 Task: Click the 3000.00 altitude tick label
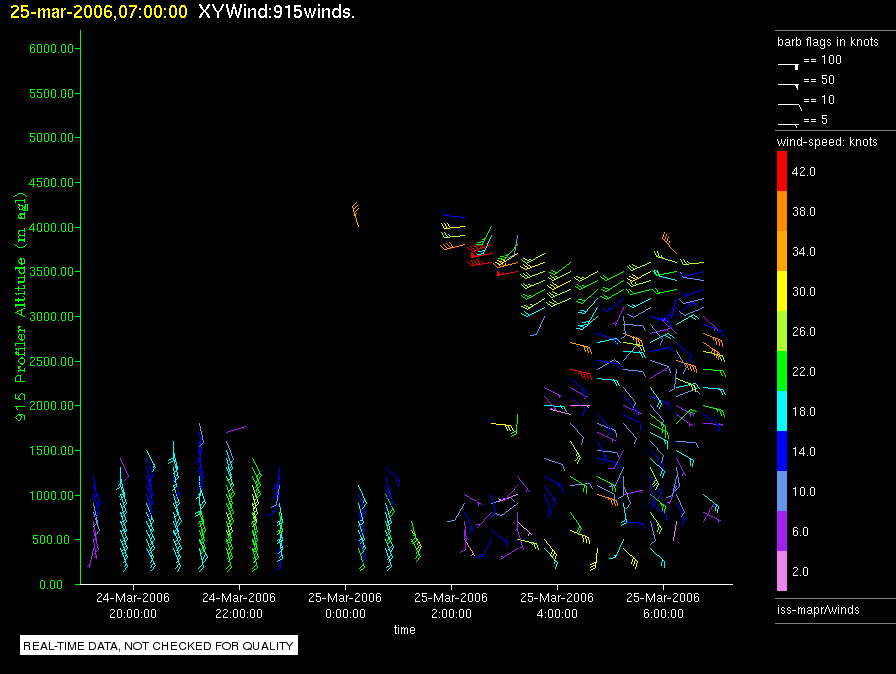point(43,317)
